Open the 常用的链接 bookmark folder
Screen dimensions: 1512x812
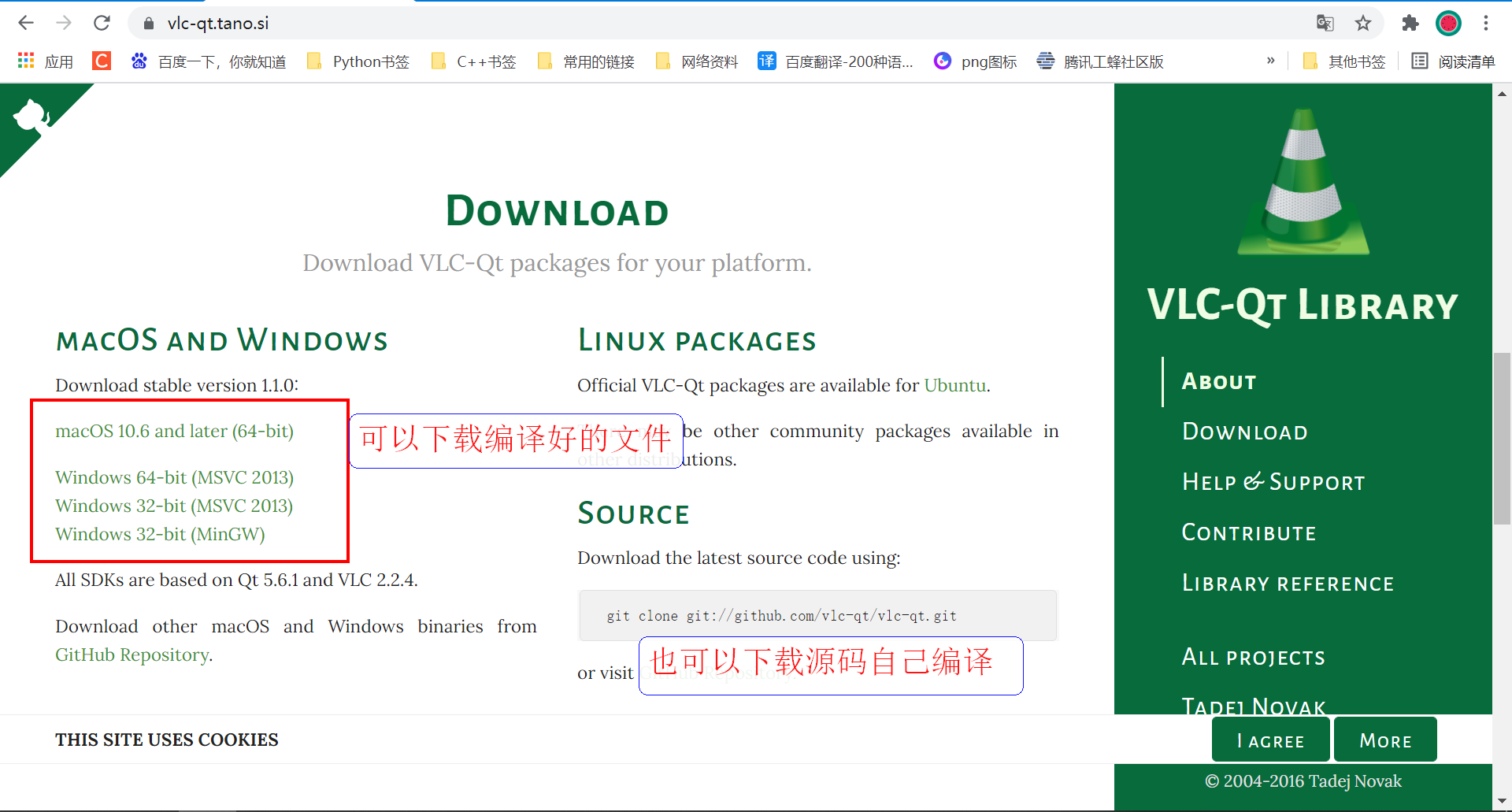coord(586,61)
